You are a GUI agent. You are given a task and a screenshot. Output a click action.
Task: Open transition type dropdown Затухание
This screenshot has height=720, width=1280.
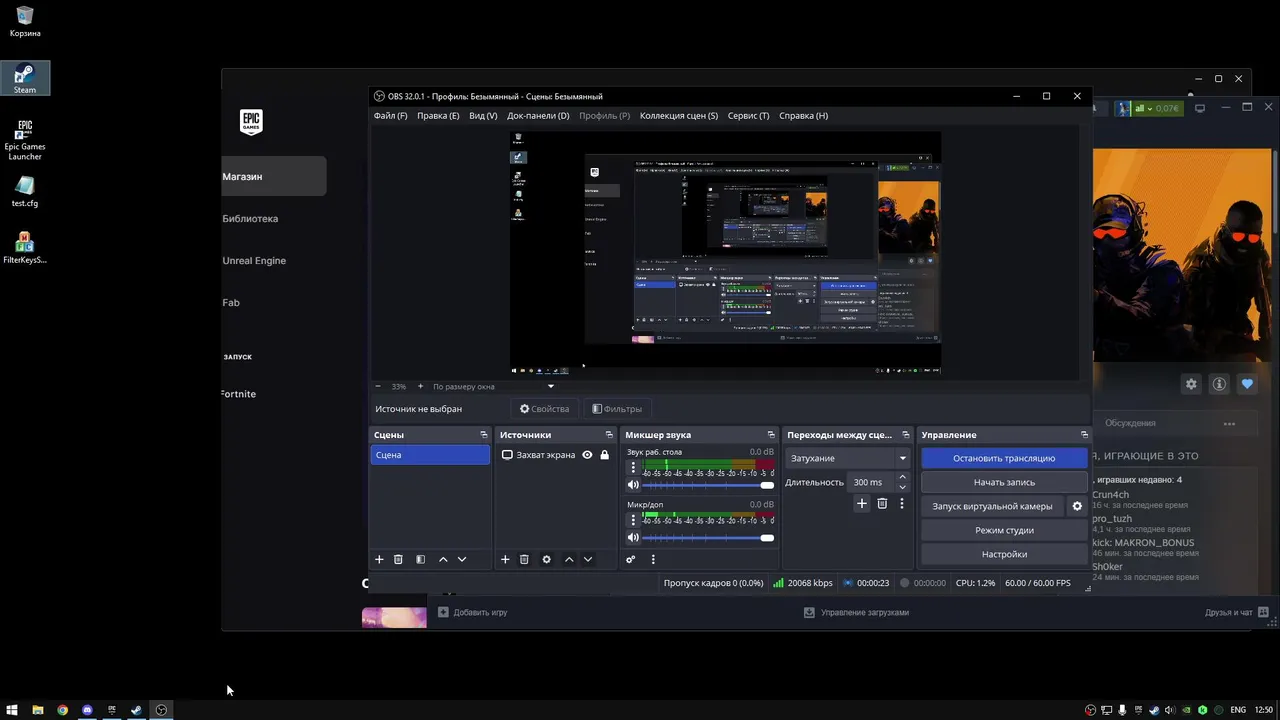(x=849, y=458)
